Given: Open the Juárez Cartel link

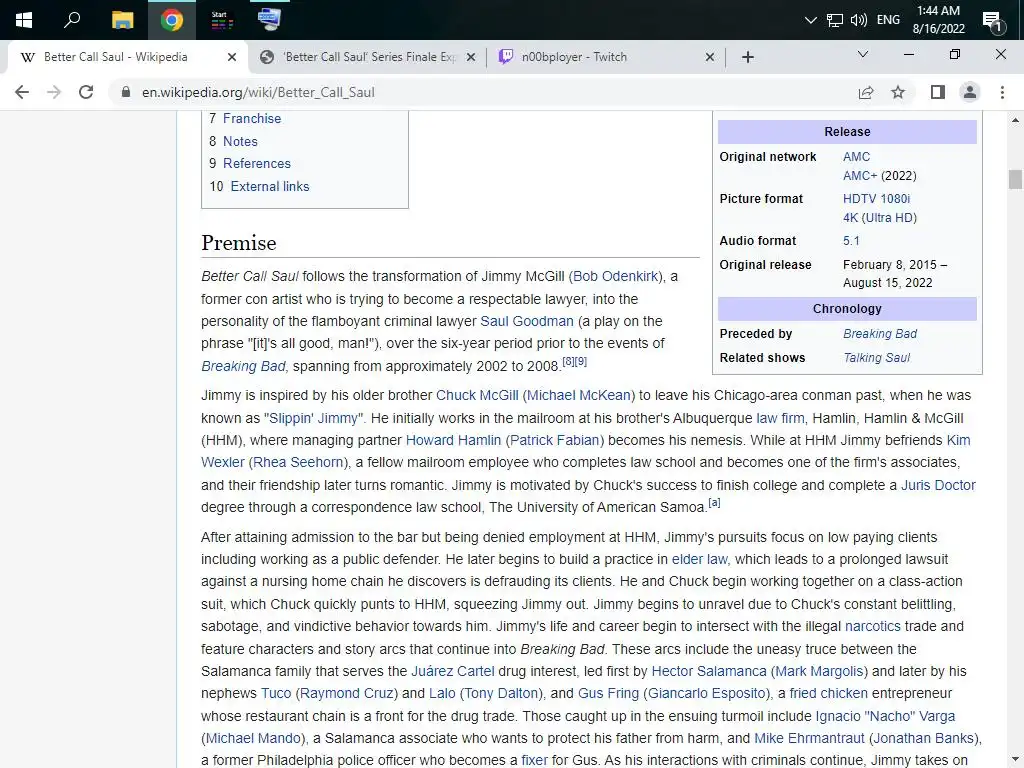Looking at the screenshot, I should 453,671.
